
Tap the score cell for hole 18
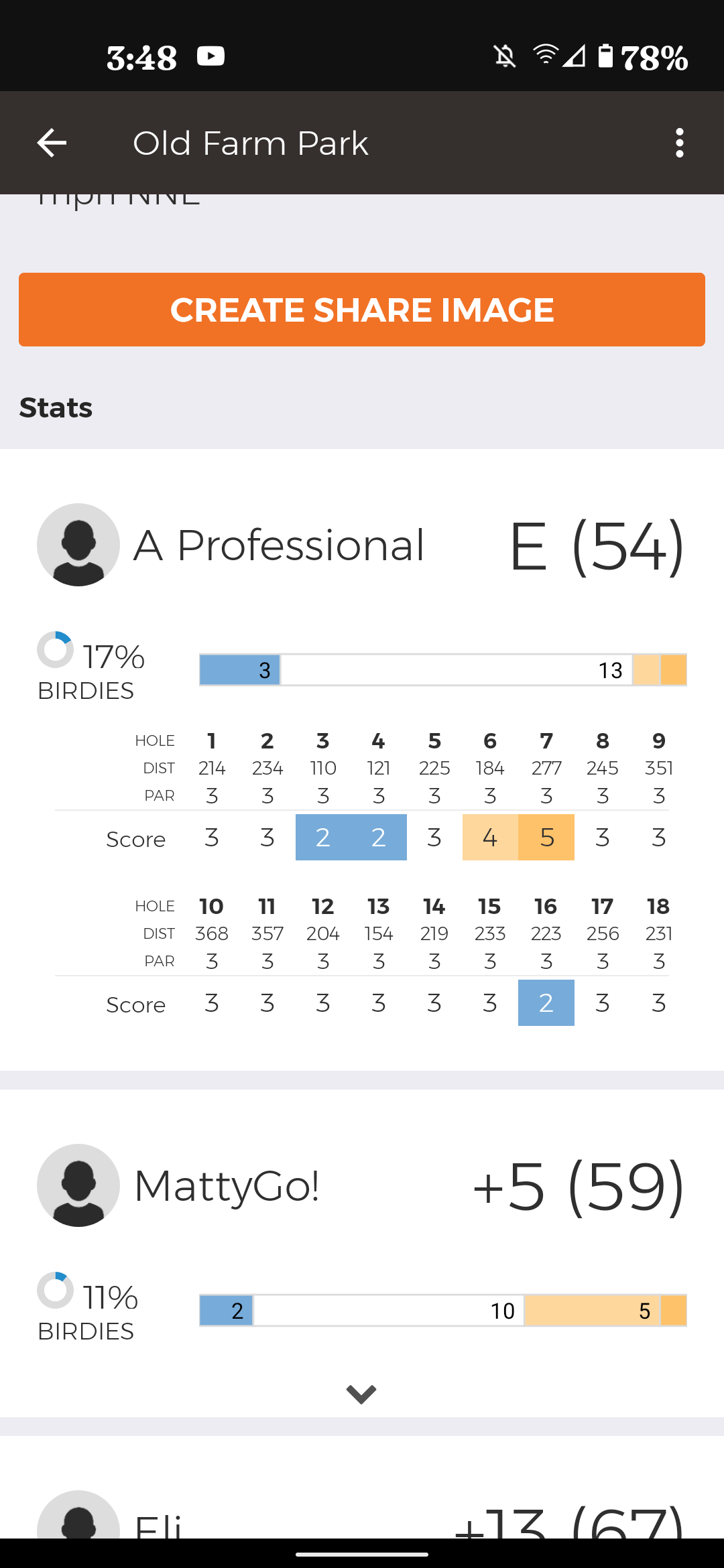(658, 1003)
